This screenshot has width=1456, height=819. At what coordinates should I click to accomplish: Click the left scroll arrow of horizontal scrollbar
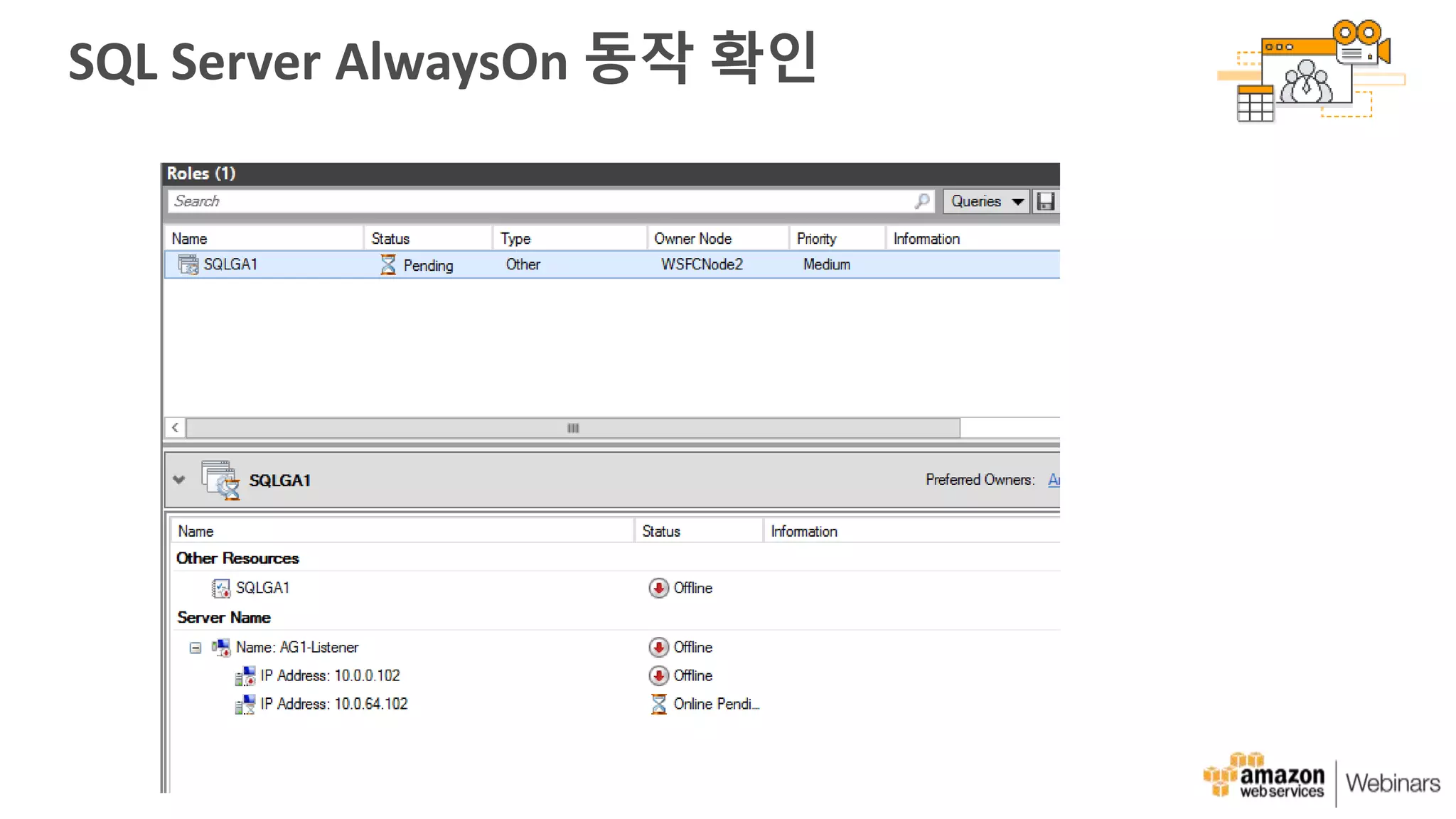click(175, 428)
